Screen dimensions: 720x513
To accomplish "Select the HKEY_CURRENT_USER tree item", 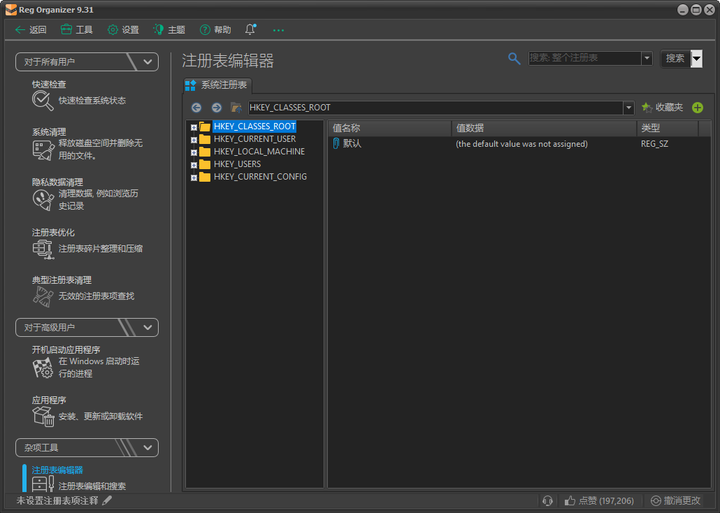I will pos(254,139).
